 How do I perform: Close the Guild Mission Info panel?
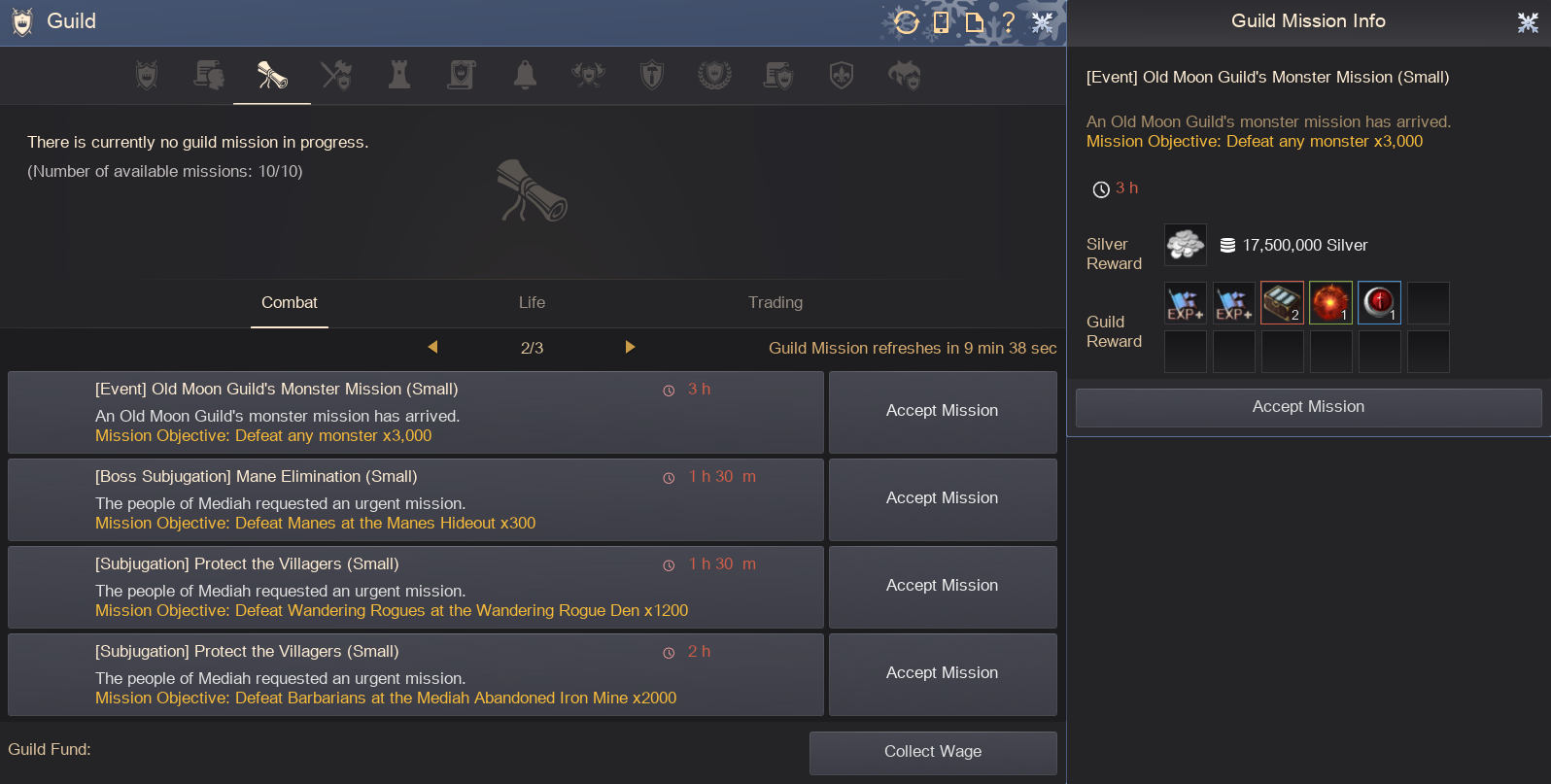(x=1528, y=22)
